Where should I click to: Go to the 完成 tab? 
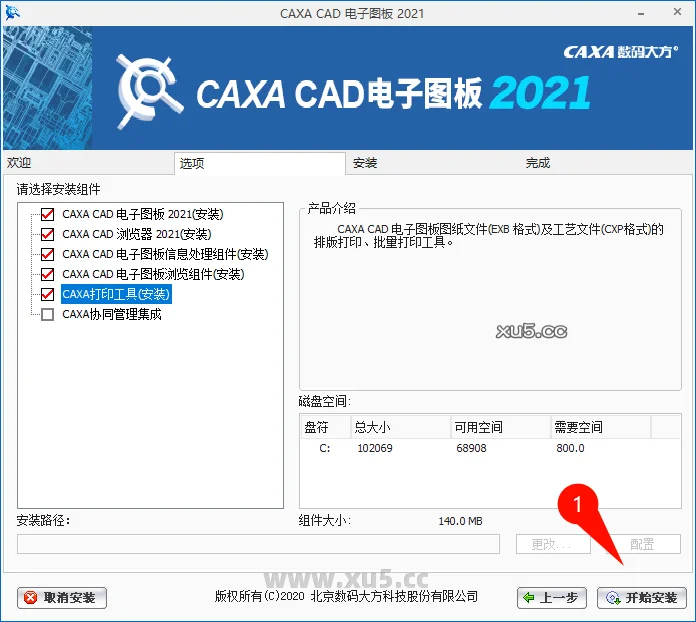point(538,163)
